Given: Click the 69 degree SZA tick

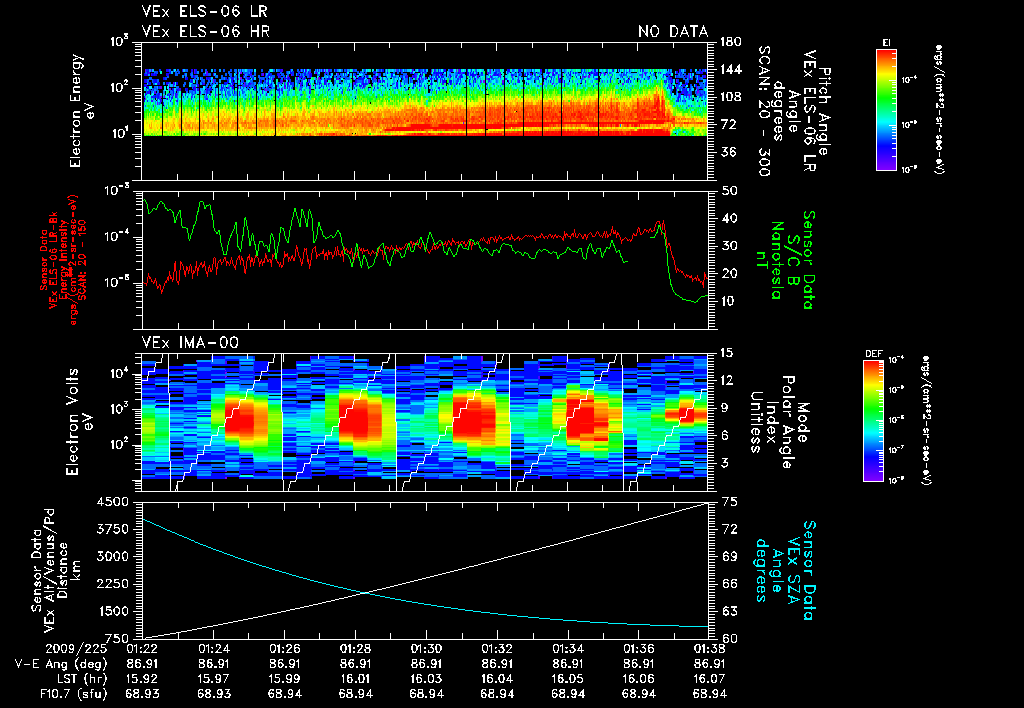Looking at the screenshot, I should 729,556.
